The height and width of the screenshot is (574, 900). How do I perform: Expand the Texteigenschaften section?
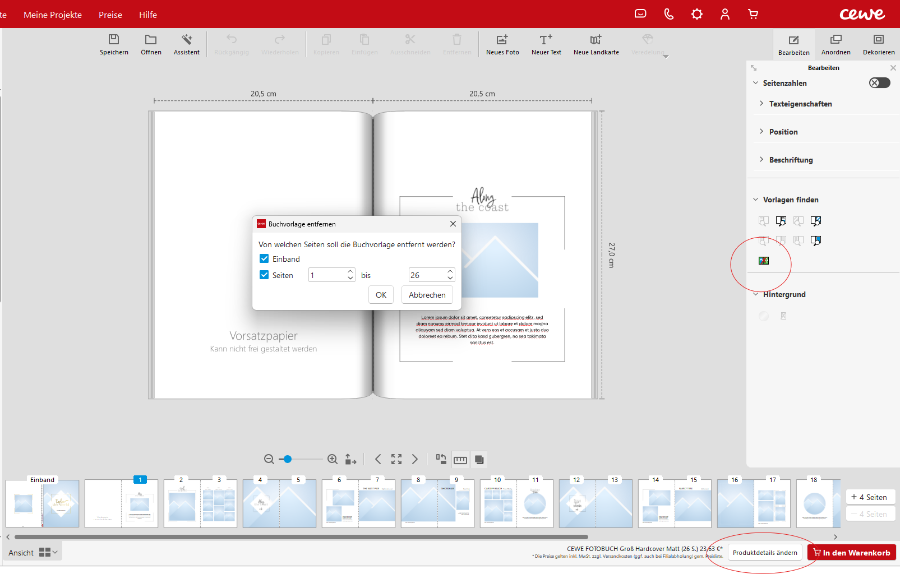pos(800,104)
